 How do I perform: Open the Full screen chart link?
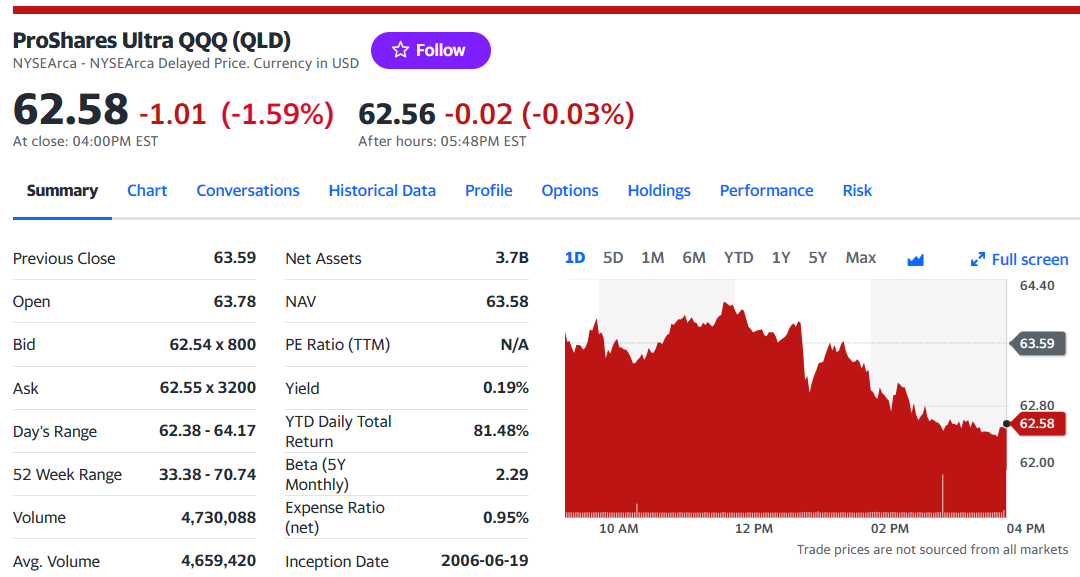click(x=1019, y=260)
